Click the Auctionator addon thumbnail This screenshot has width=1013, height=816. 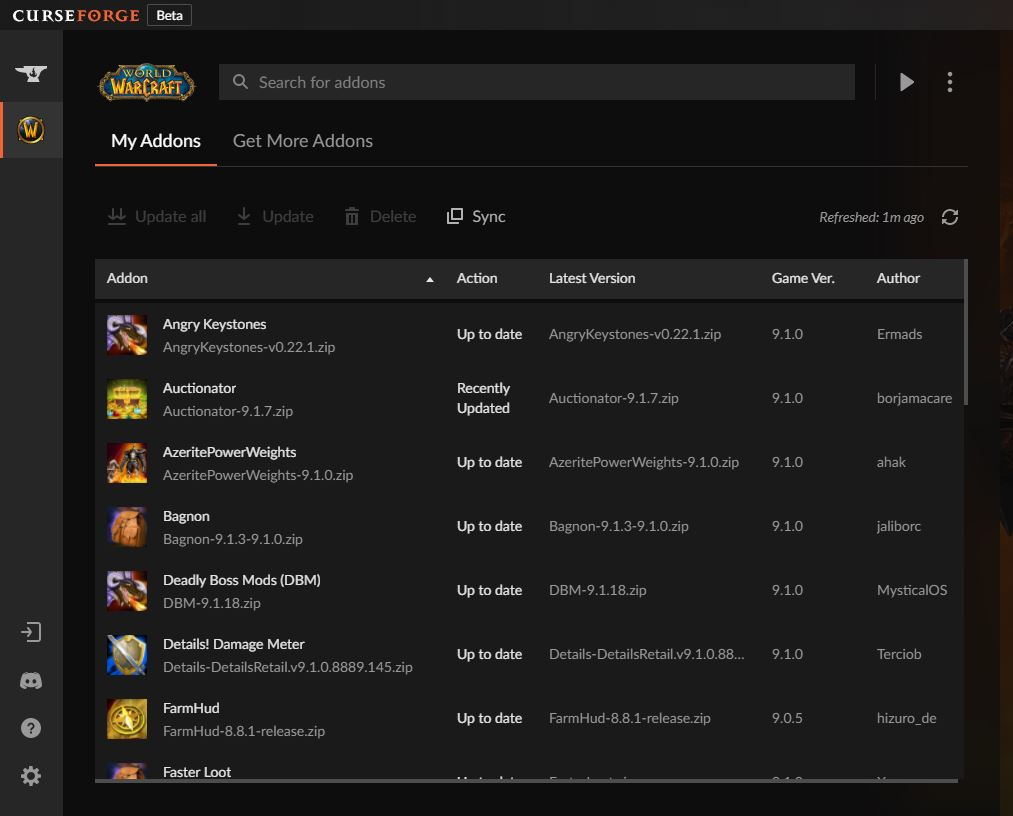point(127,399)
